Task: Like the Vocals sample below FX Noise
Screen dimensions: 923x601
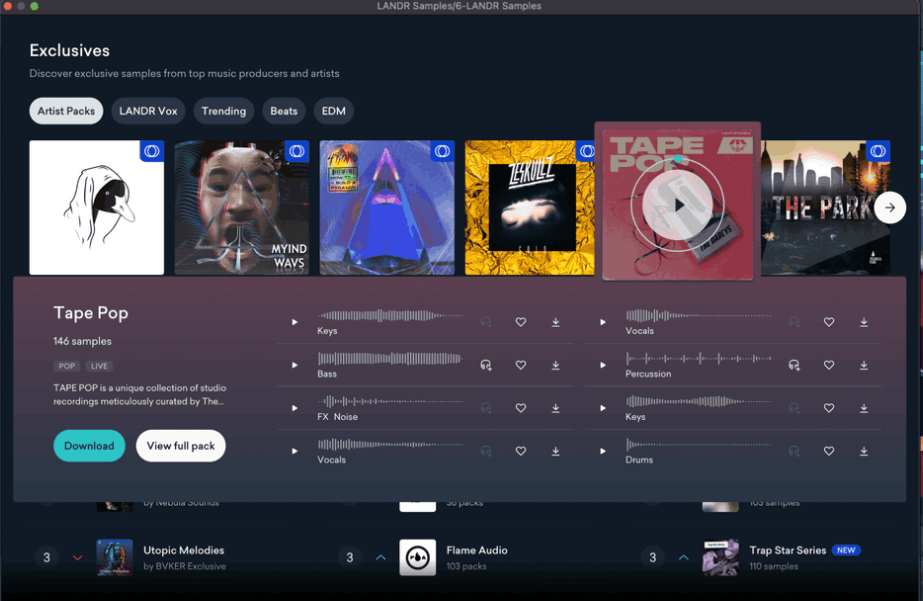Action: (x=521, y=451)
